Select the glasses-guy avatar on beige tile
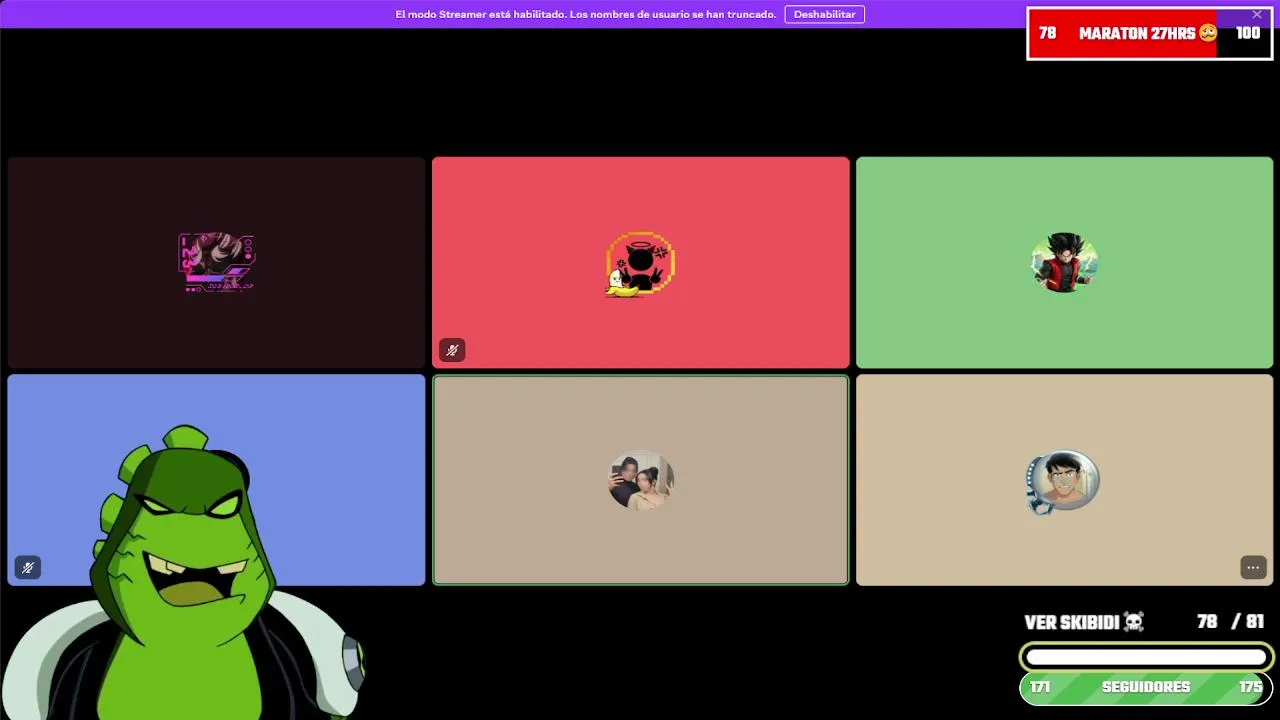 (1063, 481)
